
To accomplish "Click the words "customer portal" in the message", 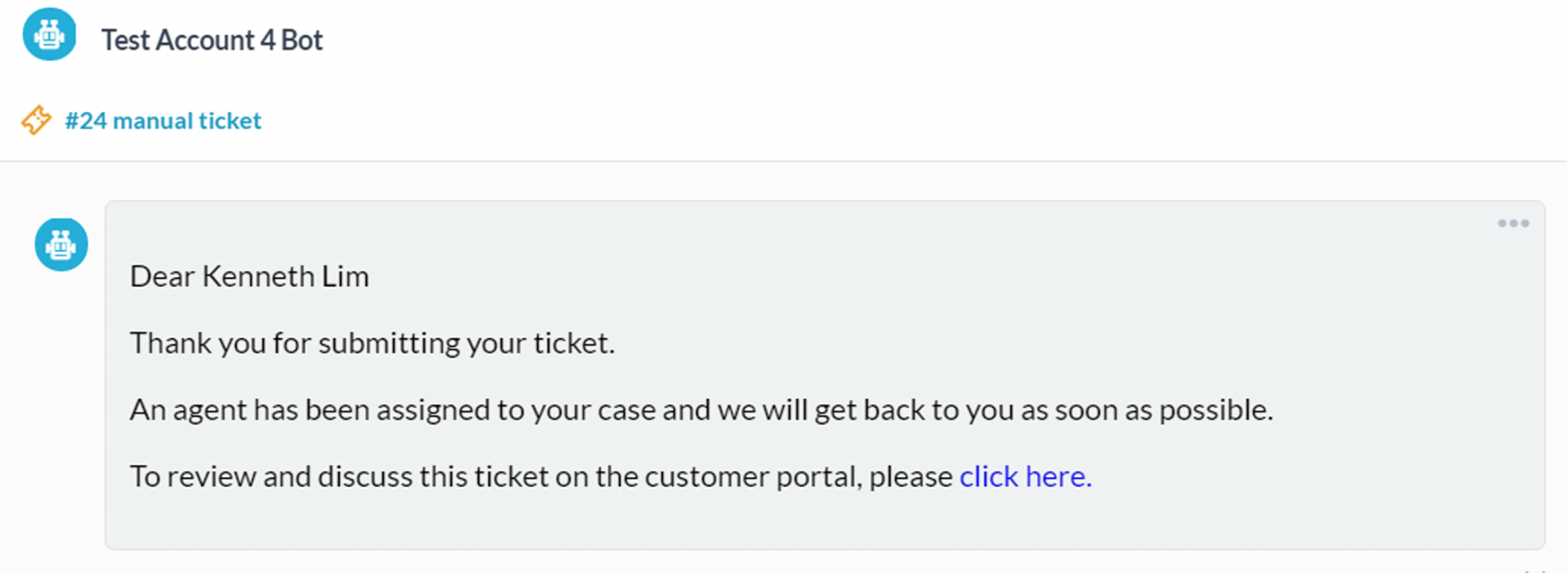I will [x=752, y=477].
